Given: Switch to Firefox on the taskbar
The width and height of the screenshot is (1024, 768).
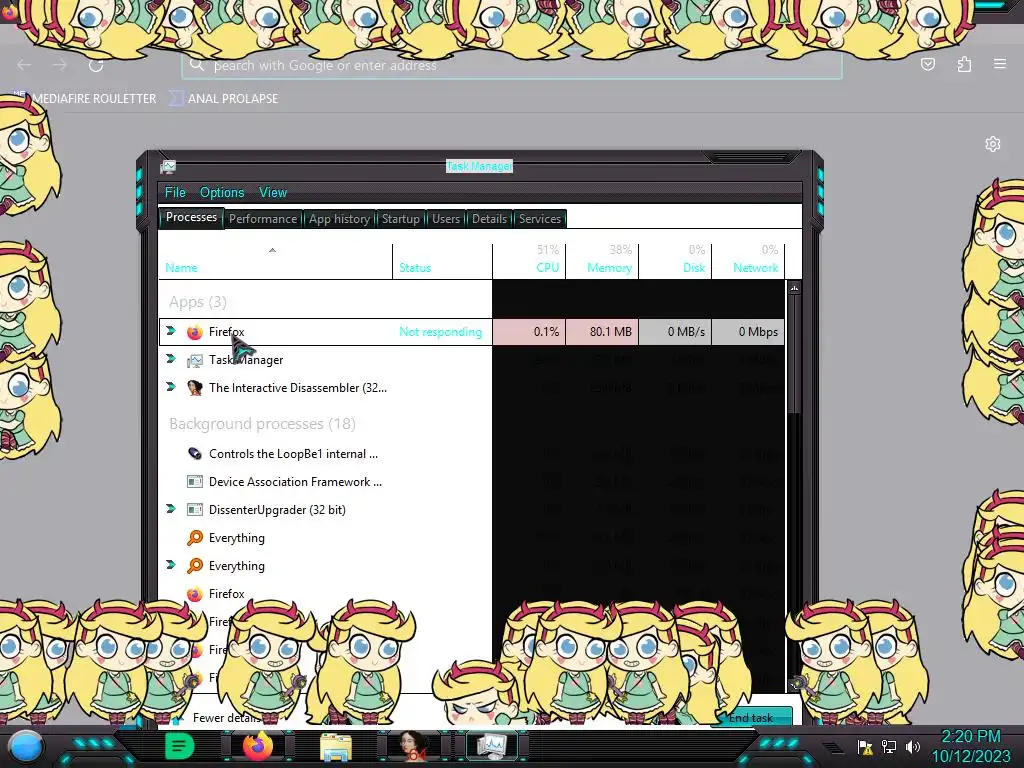Looking at the screenshot, I should [x=257, y=746].
